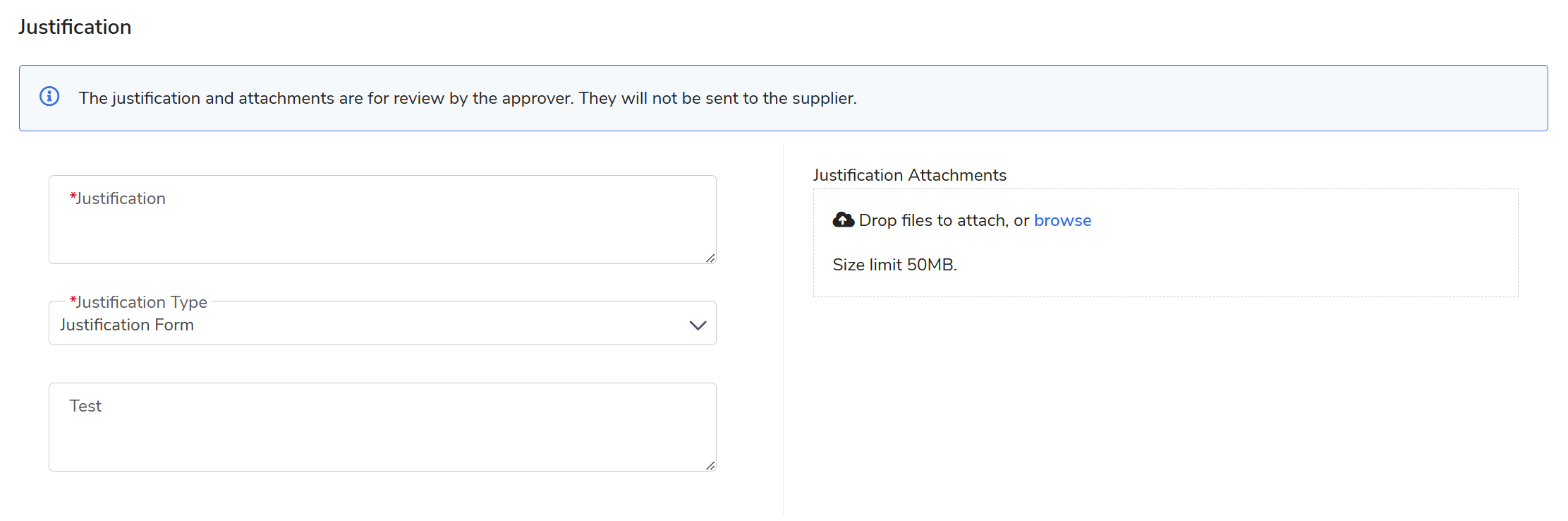
Task: Expand the Justification Type chevron arrow
Action: point(698,325)
